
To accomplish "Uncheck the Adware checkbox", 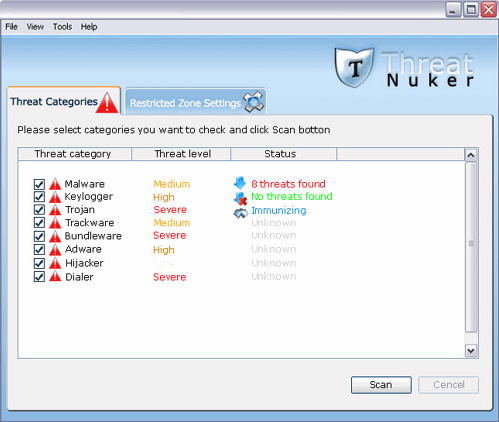I will [x=39, y=249].
